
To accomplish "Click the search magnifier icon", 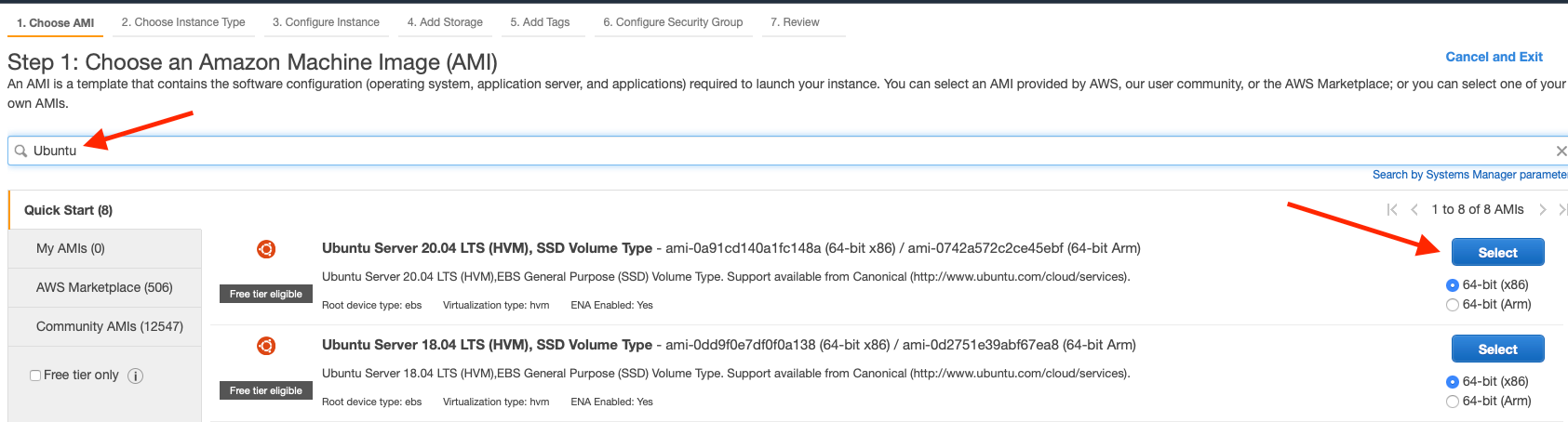I will point(20,151).
